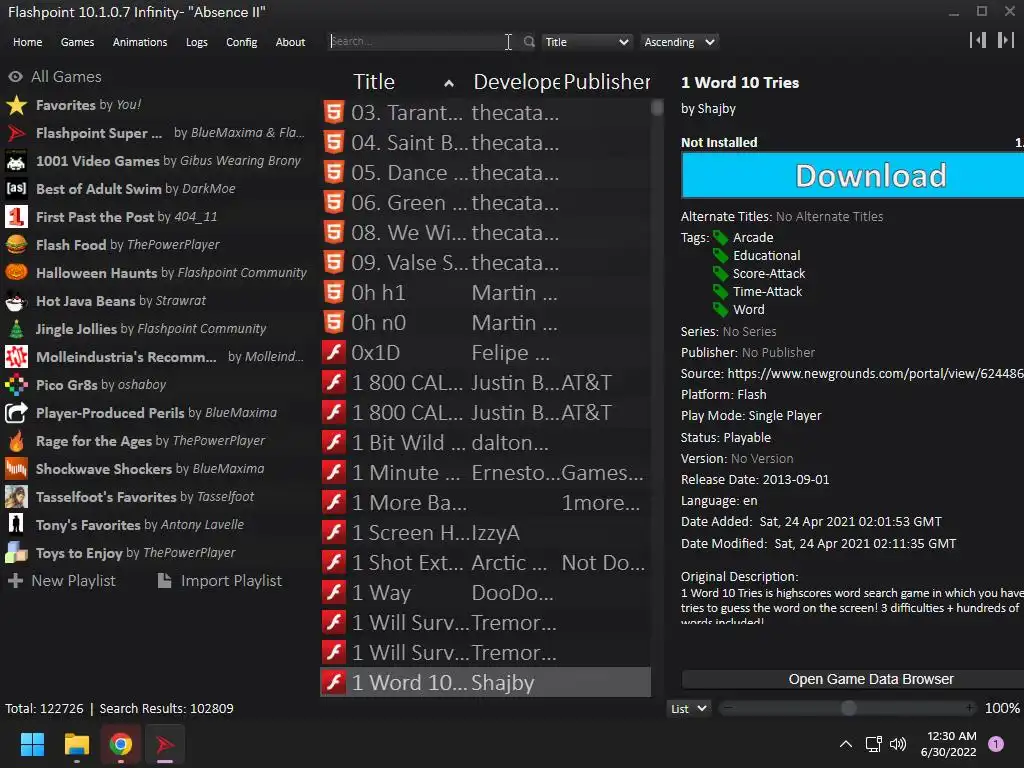Click New Playlist
The image size is (1024, 768).
tap(62, 581)
